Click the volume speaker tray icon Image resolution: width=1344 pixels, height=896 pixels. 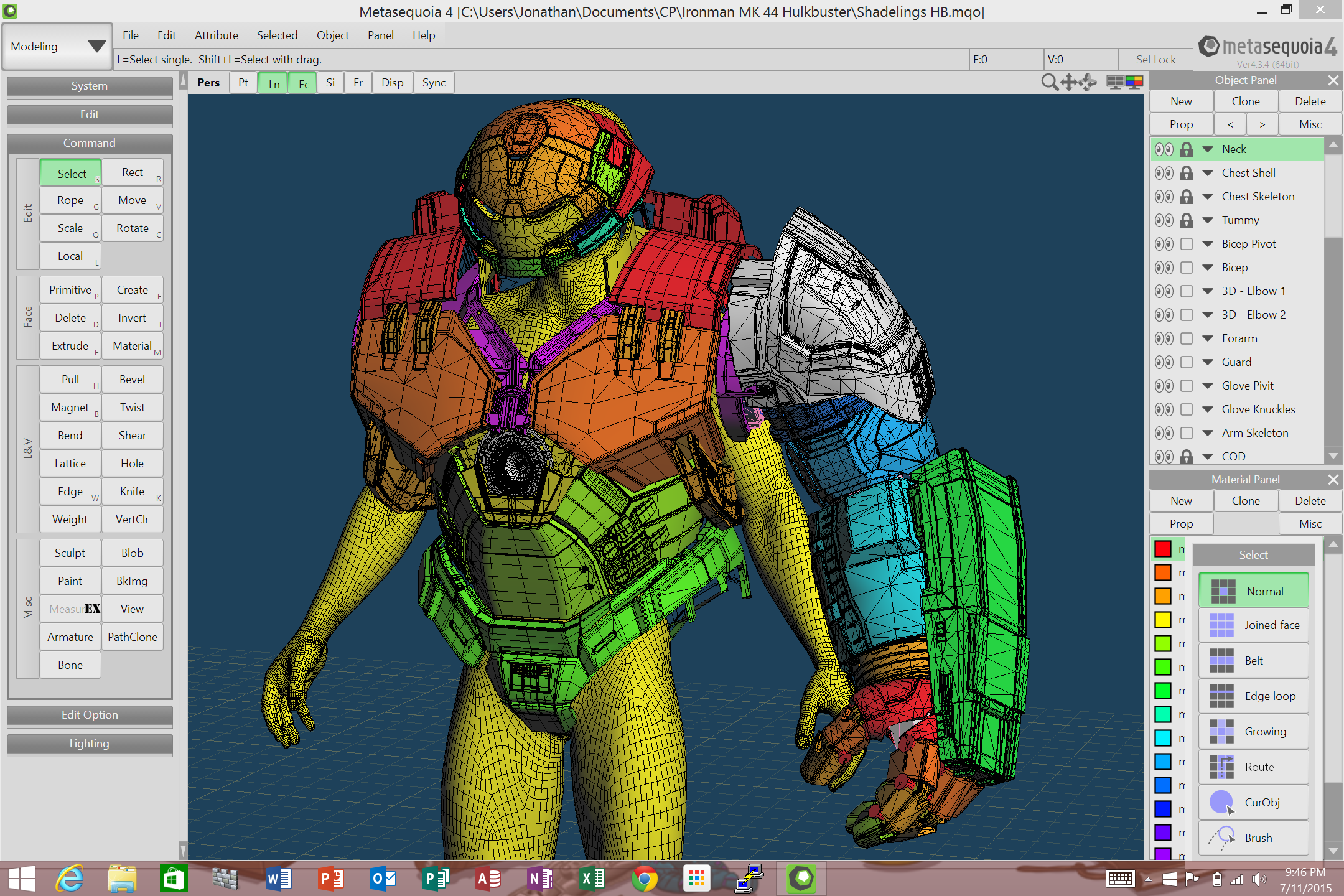click(x=1259, y=879)
